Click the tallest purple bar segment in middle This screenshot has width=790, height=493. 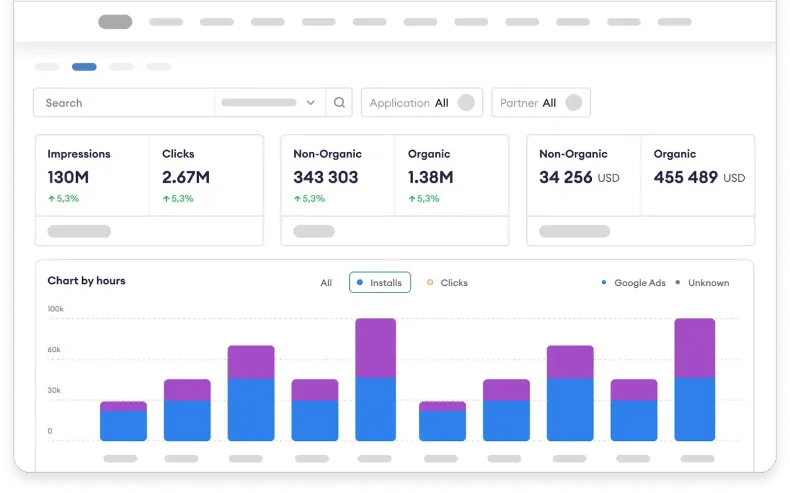375,348
